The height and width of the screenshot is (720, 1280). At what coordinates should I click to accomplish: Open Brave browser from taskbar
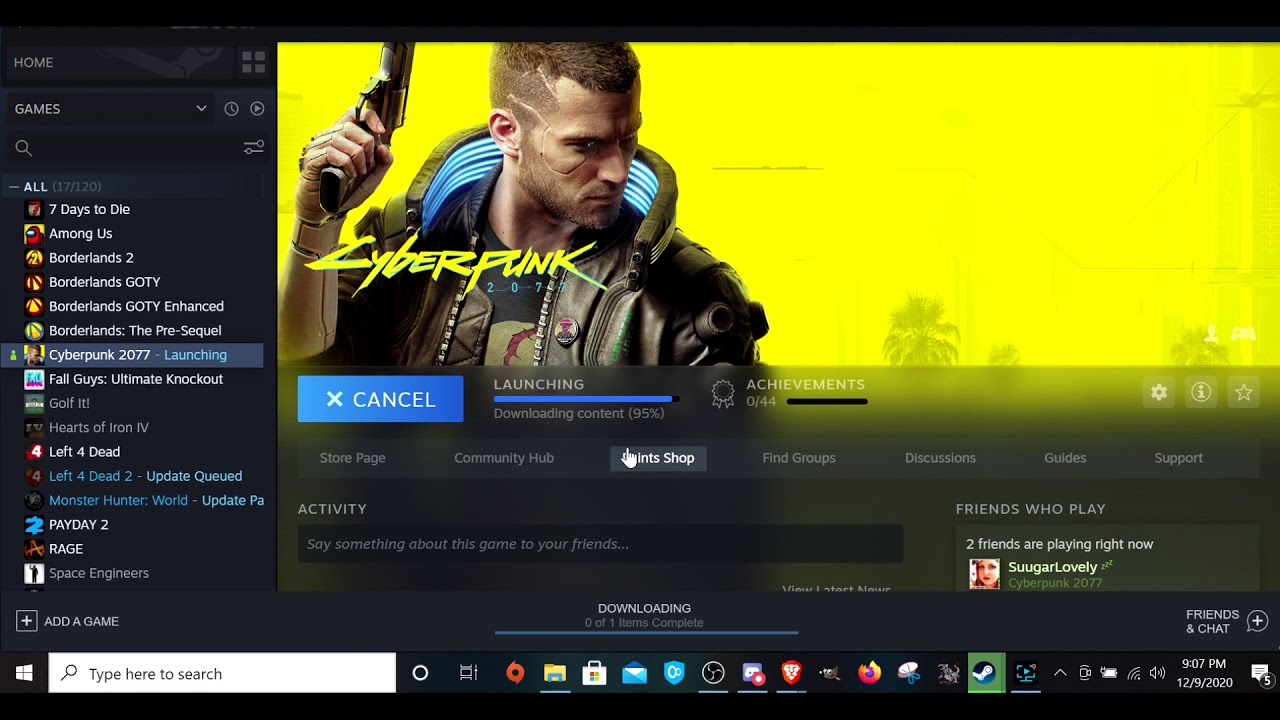point(791,673)
